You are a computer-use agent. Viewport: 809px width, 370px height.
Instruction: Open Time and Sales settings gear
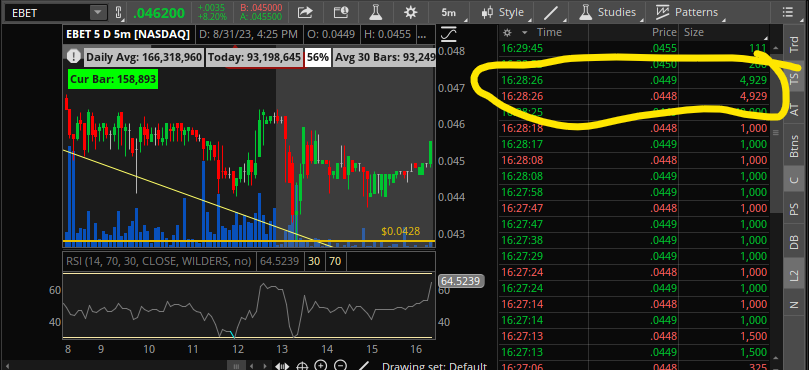point(508,33)
